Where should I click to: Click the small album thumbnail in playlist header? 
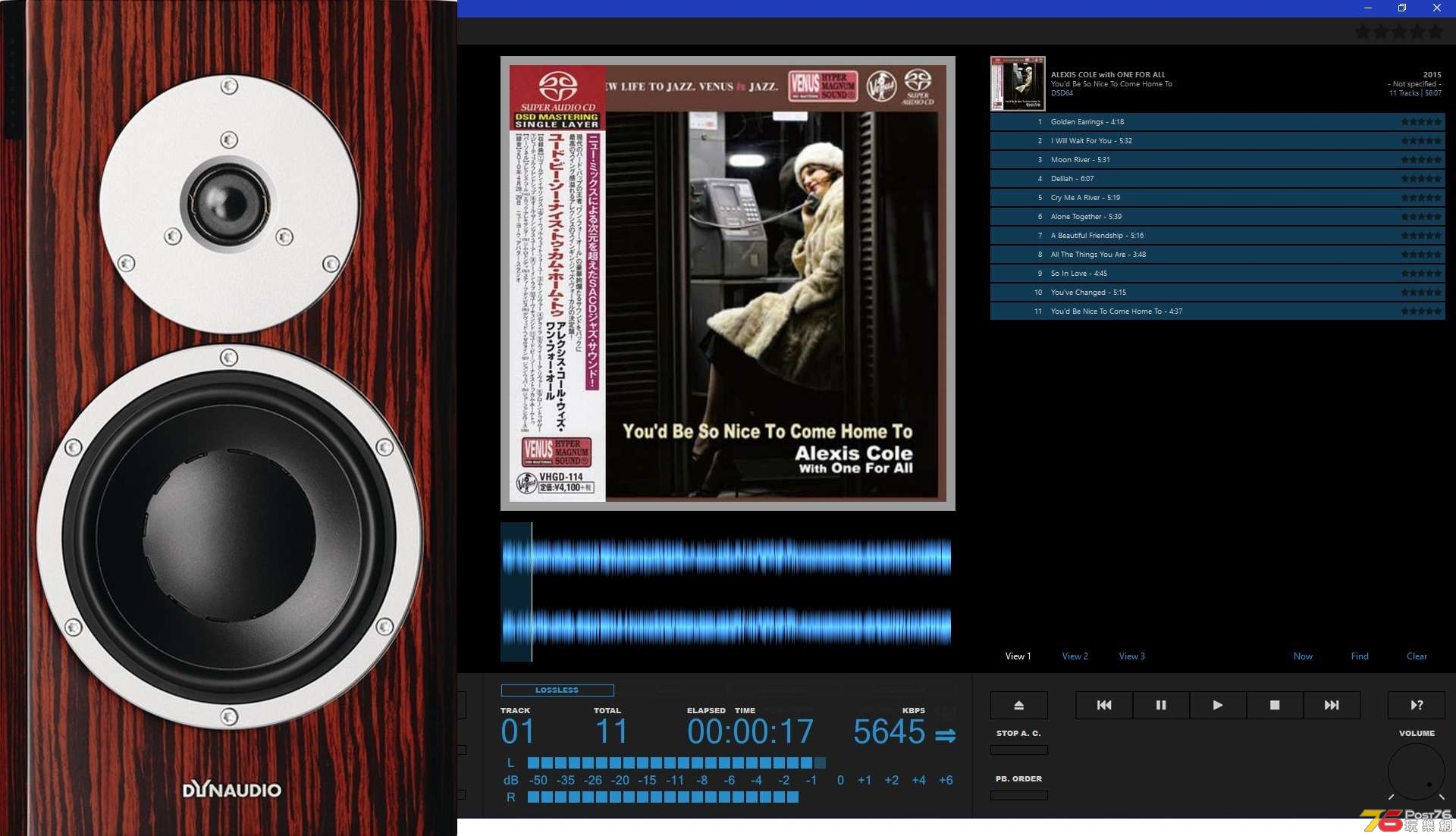[x=1018, y=83]
